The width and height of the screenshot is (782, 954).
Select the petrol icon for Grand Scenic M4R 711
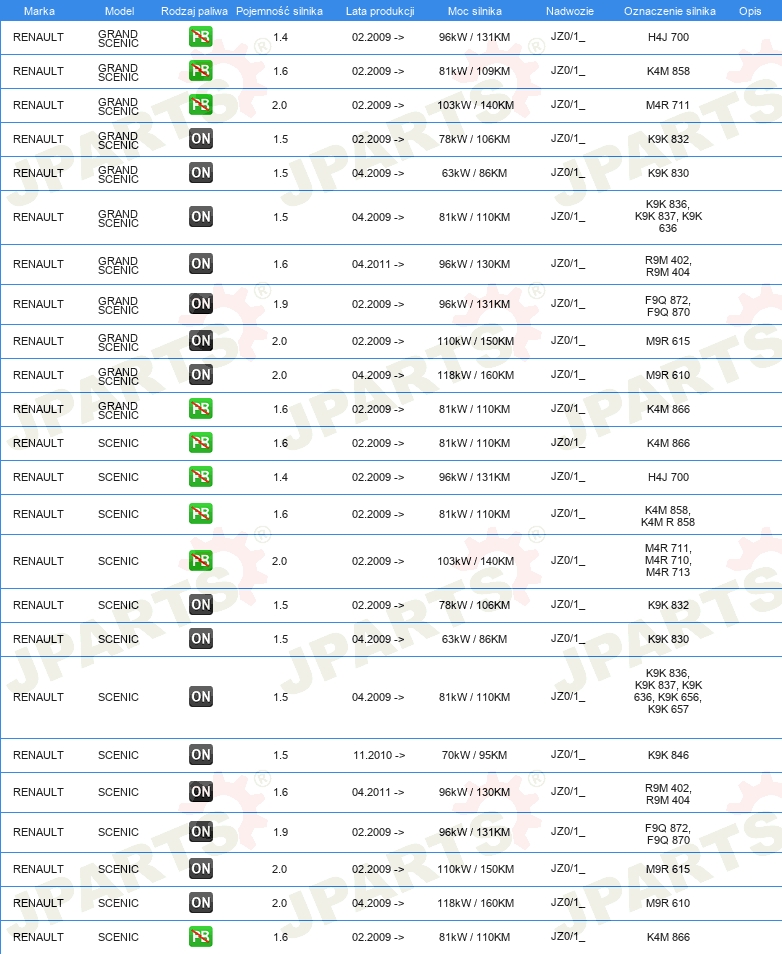201,105
